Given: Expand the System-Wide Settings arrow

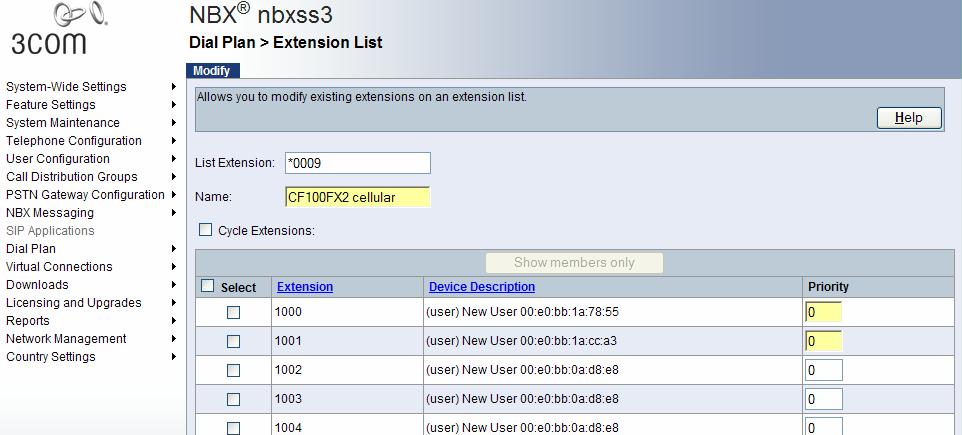Looking at the screenshot, I should [174, 87].
